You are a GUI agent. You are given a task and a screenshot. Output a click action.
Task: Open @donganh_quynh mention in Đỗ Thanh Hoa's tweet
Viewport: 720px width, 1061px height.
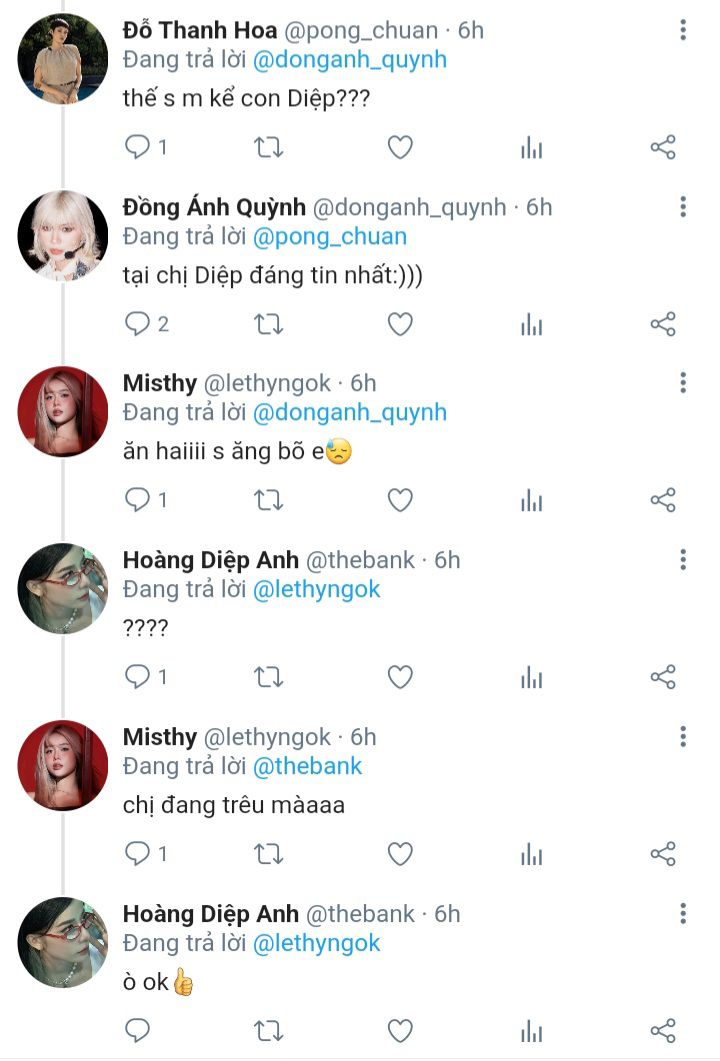click(x=349, y=60)
